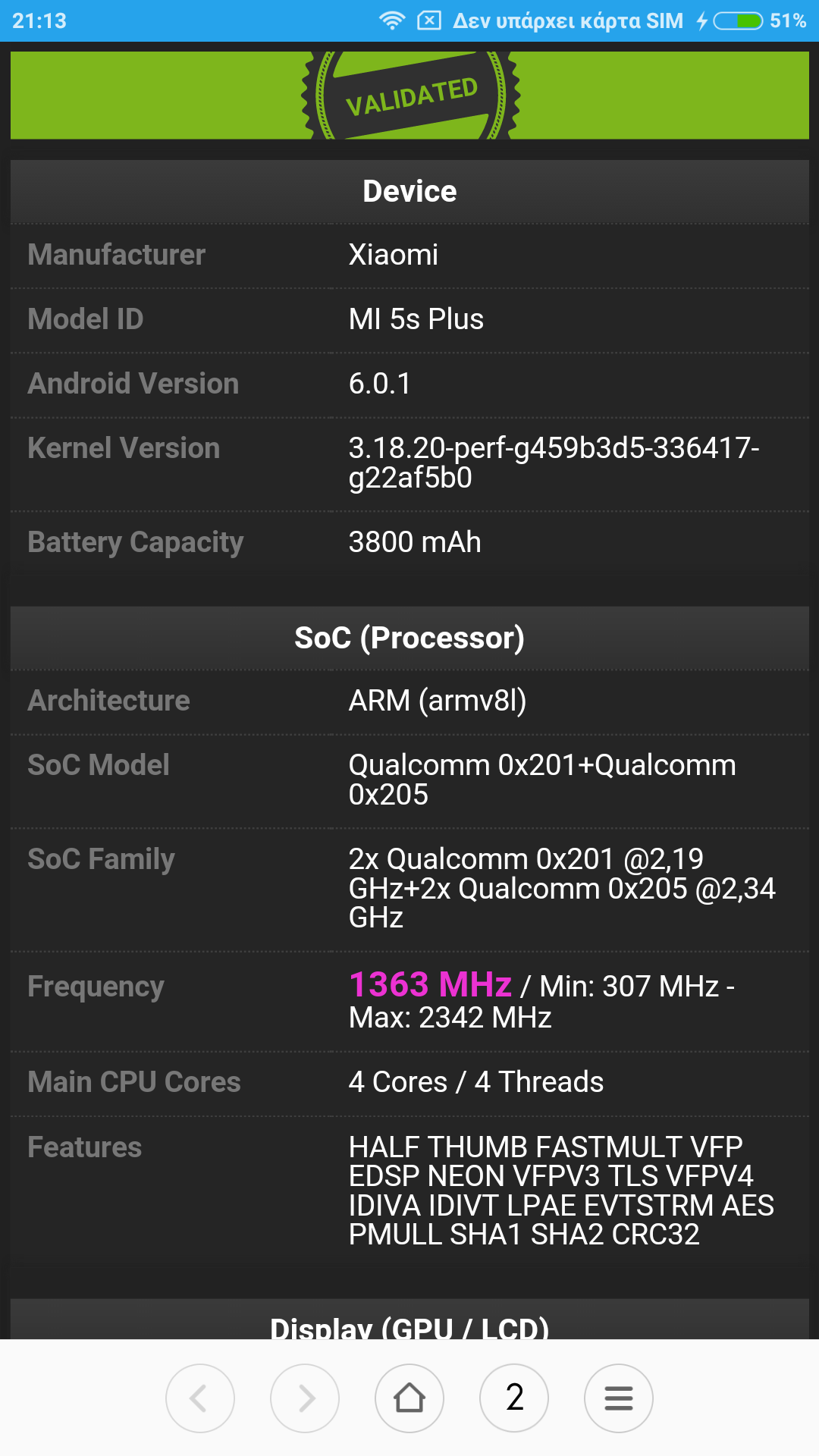Tap the no-SIM card status icon

click(x=429, y=20)
